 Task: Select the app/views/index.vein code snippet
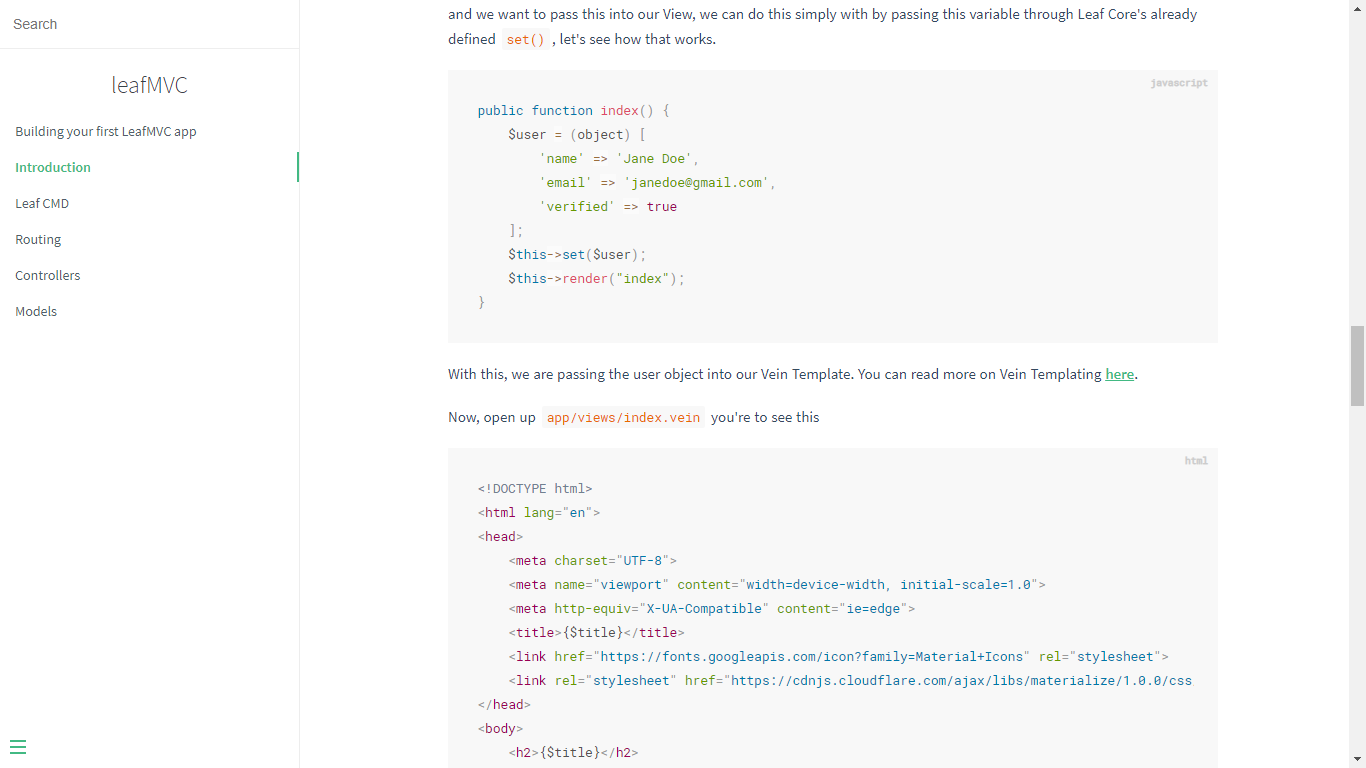tap(622, 417)
